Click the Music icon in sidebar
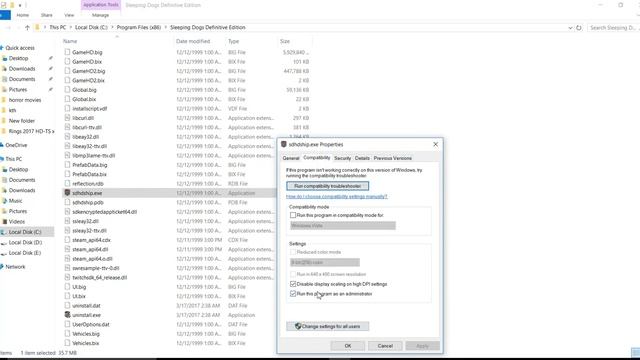The width and height of the screenshot is (640, 360). (5, 201)
